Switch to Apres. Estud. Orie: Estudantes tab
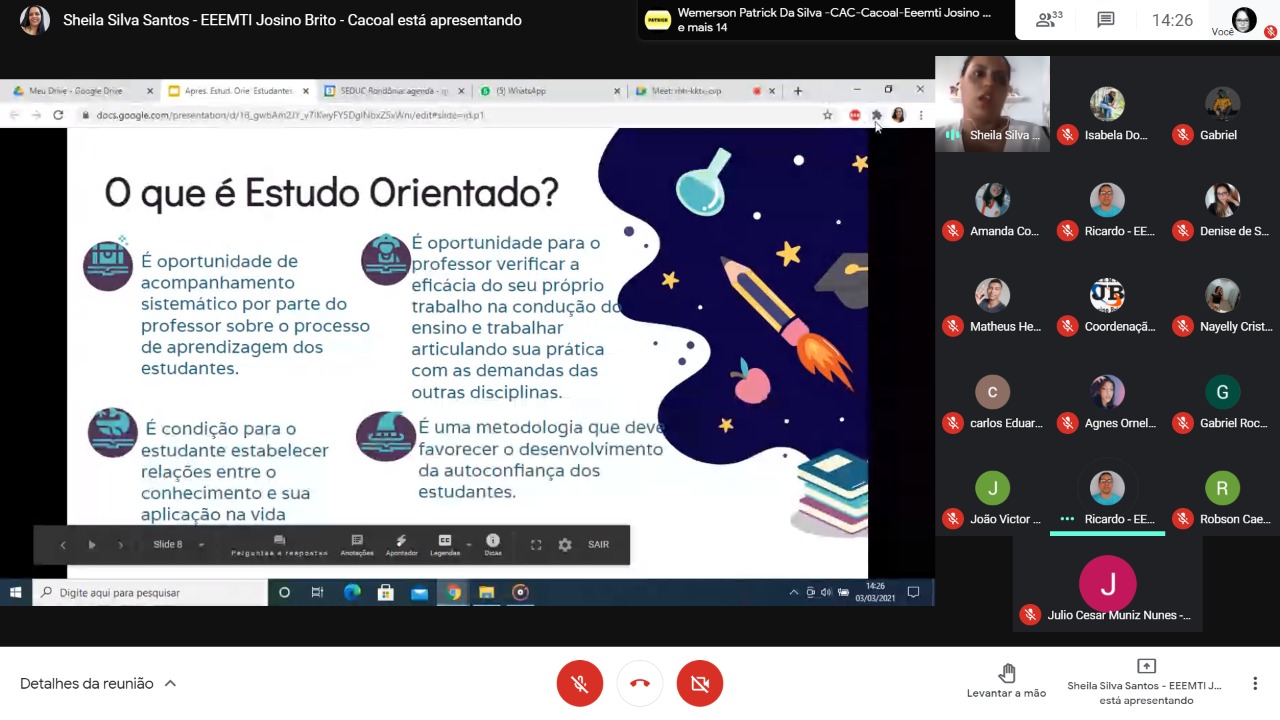The height and width of the screenshot is (720, 1280). 238,91
